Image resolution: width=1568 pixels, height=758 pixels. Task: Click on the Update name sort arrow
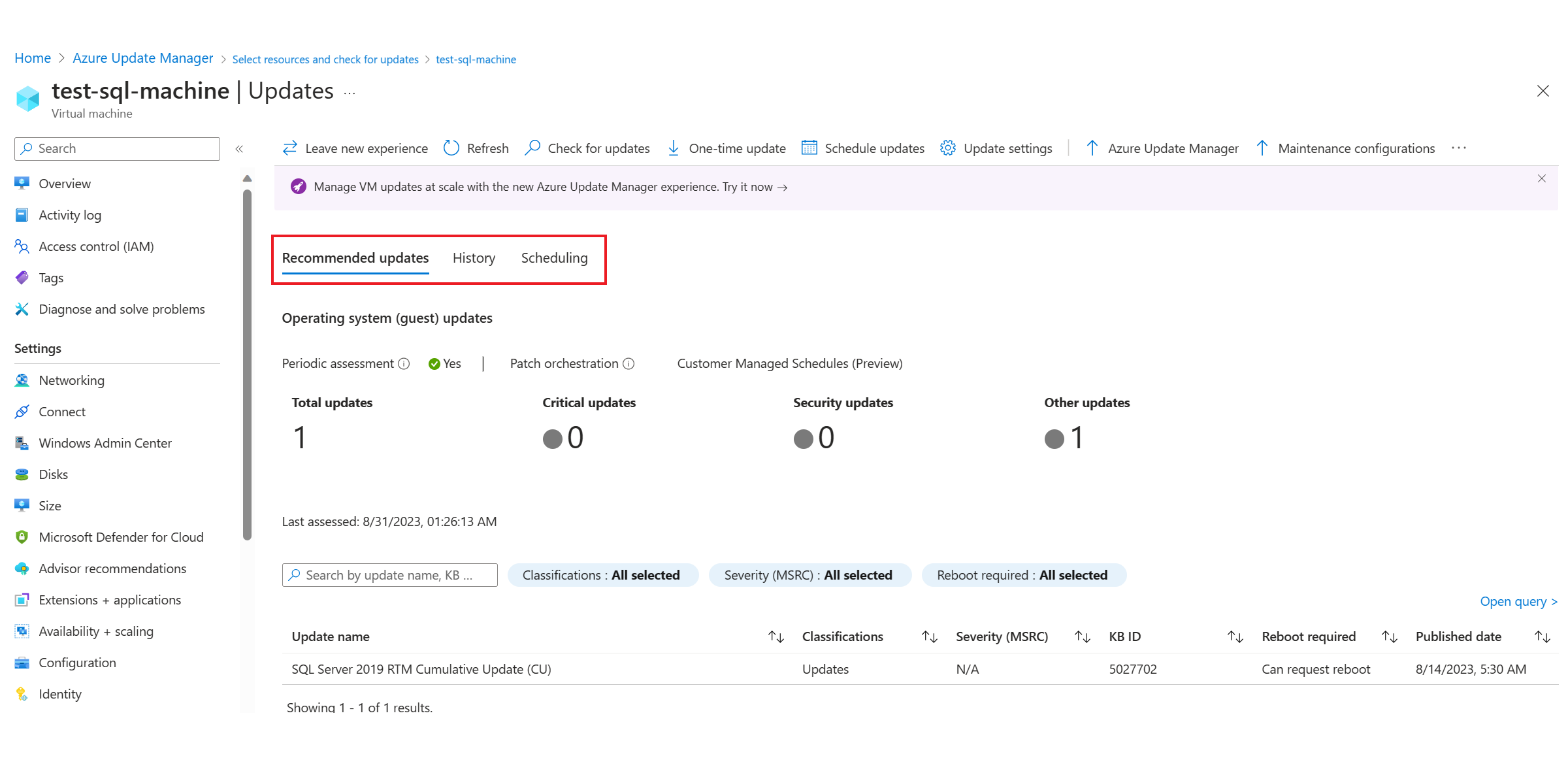click(x=775, y=636)
